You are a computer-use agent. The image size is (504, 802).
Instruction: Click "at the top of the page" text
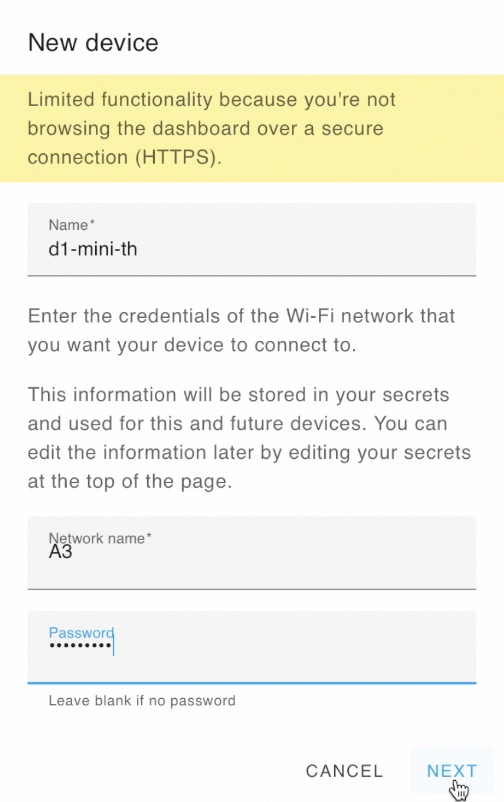(130, 481)
